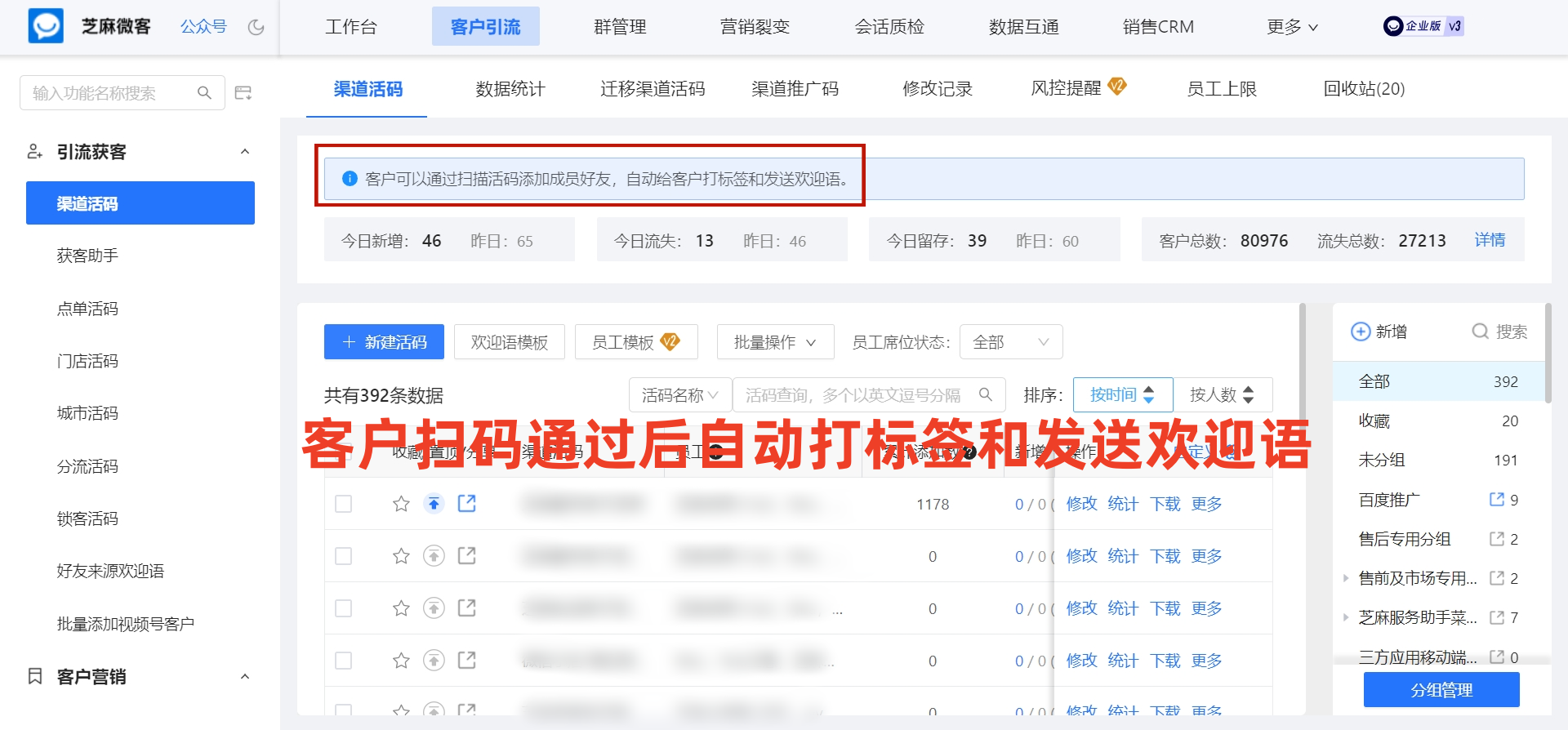Pin the fourth table row to top
Viewport: 1568px width, 730px height.
coord(434,661)
